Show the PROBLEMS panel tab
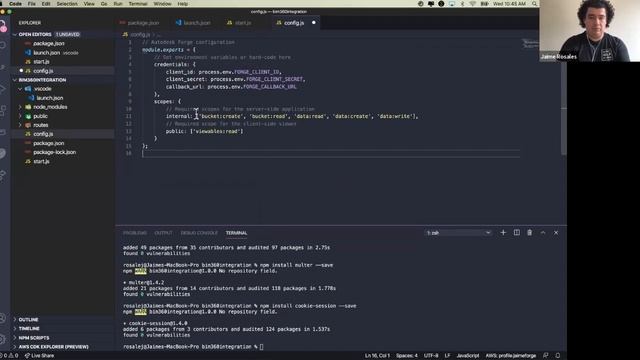 pos(135,233)
